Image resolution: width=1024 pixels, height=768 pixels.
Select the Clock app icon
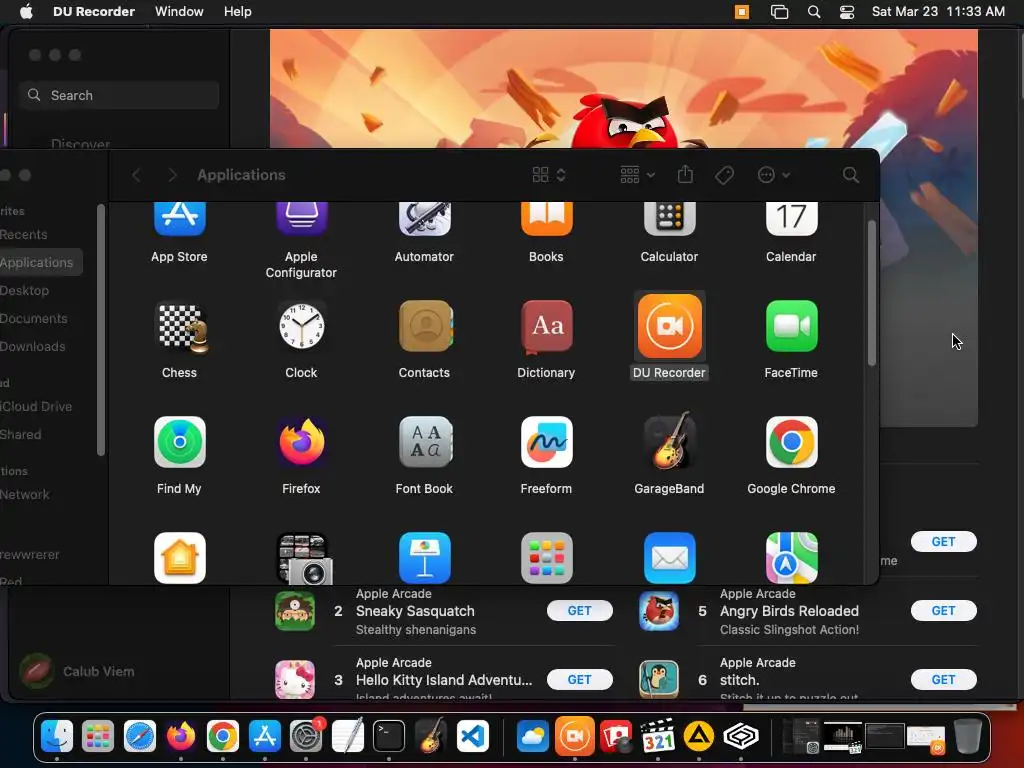click(x=301, y=326)
